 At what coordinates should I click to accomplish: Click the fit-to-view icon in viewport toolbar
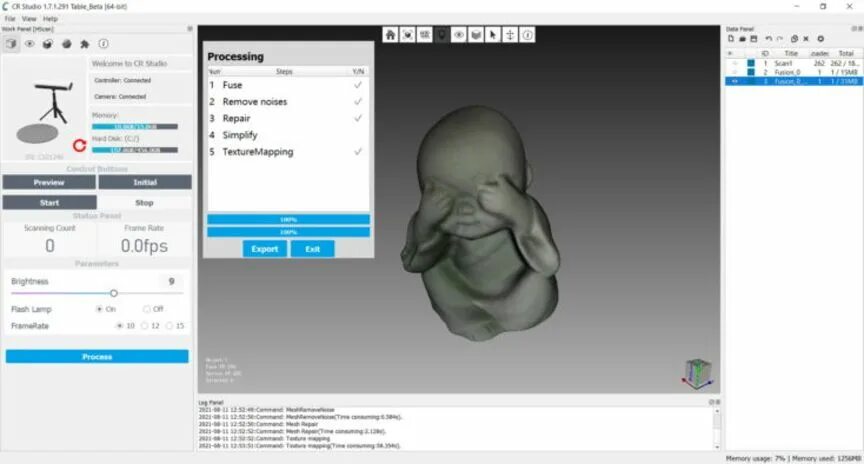tap(407, 35)
